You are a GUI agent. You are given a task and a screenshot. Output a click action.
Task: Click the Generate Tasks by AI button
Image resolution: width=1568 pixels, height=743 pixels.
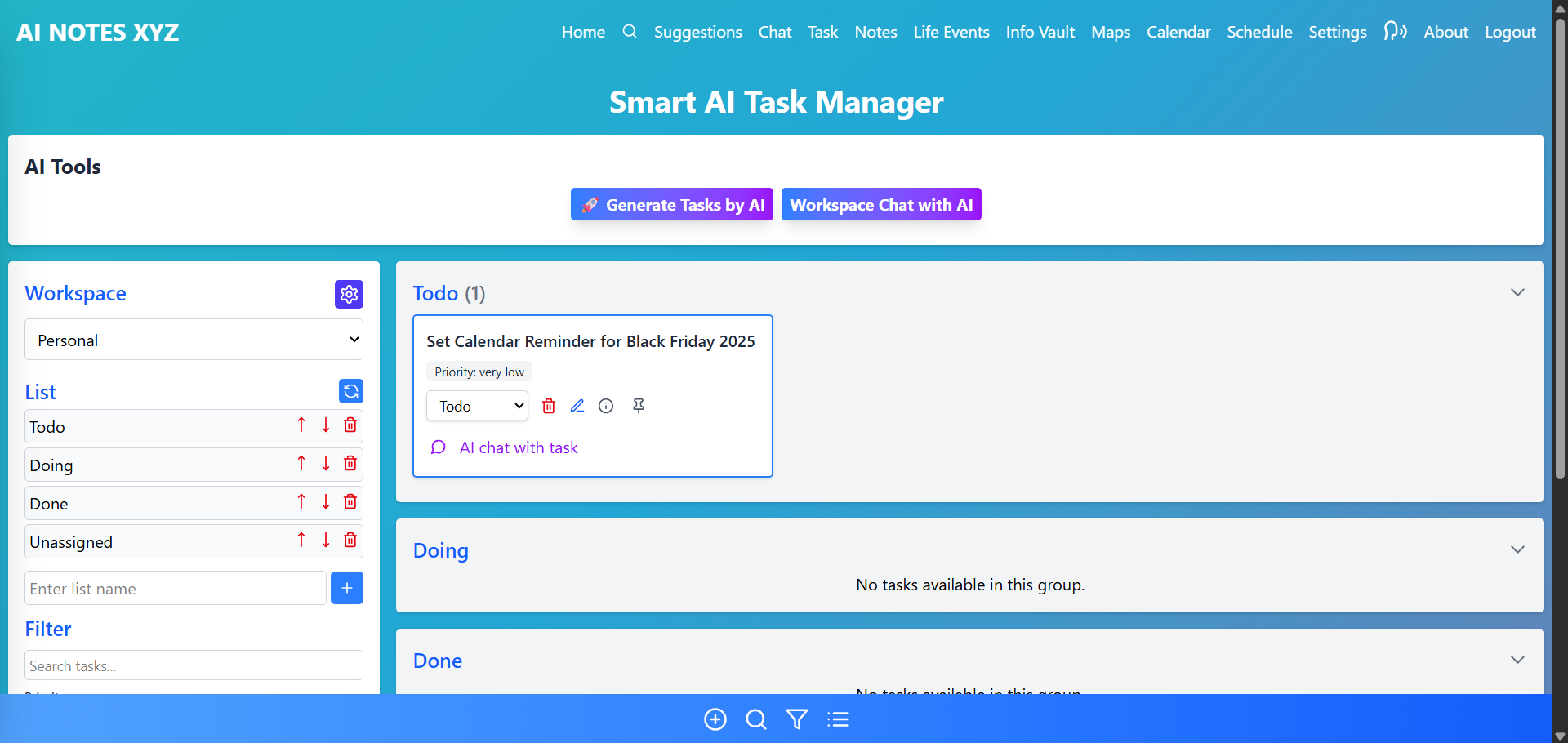[x=671, y=204]
